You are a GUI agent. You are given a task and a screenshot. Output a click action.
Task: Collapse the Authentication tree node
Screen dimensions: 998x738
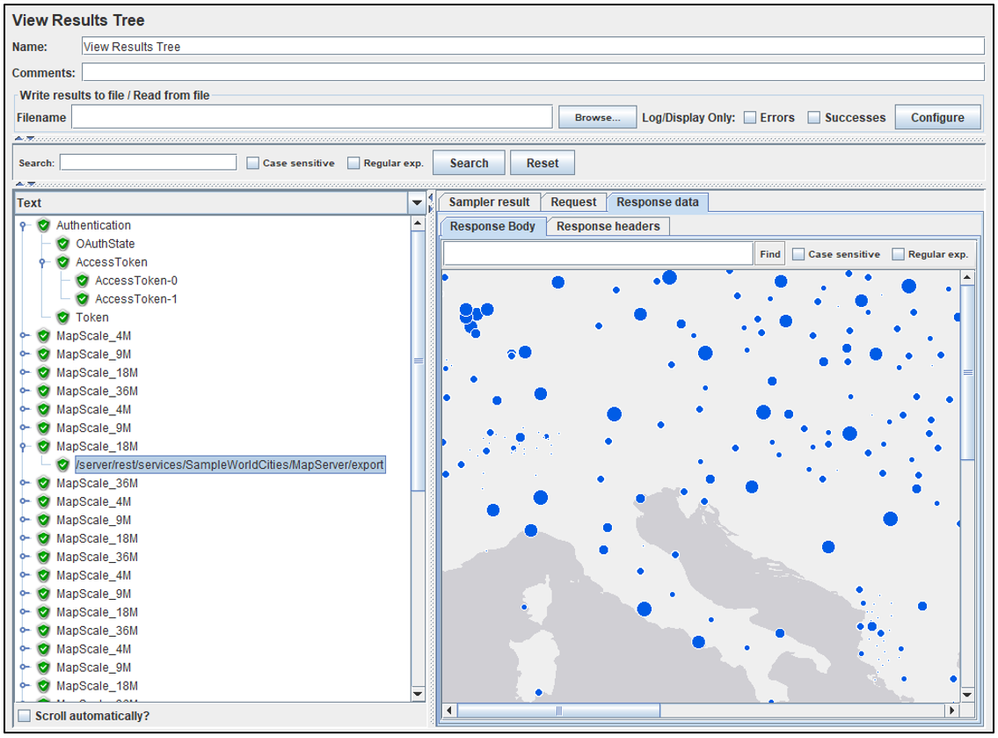(x=23, y=226)
